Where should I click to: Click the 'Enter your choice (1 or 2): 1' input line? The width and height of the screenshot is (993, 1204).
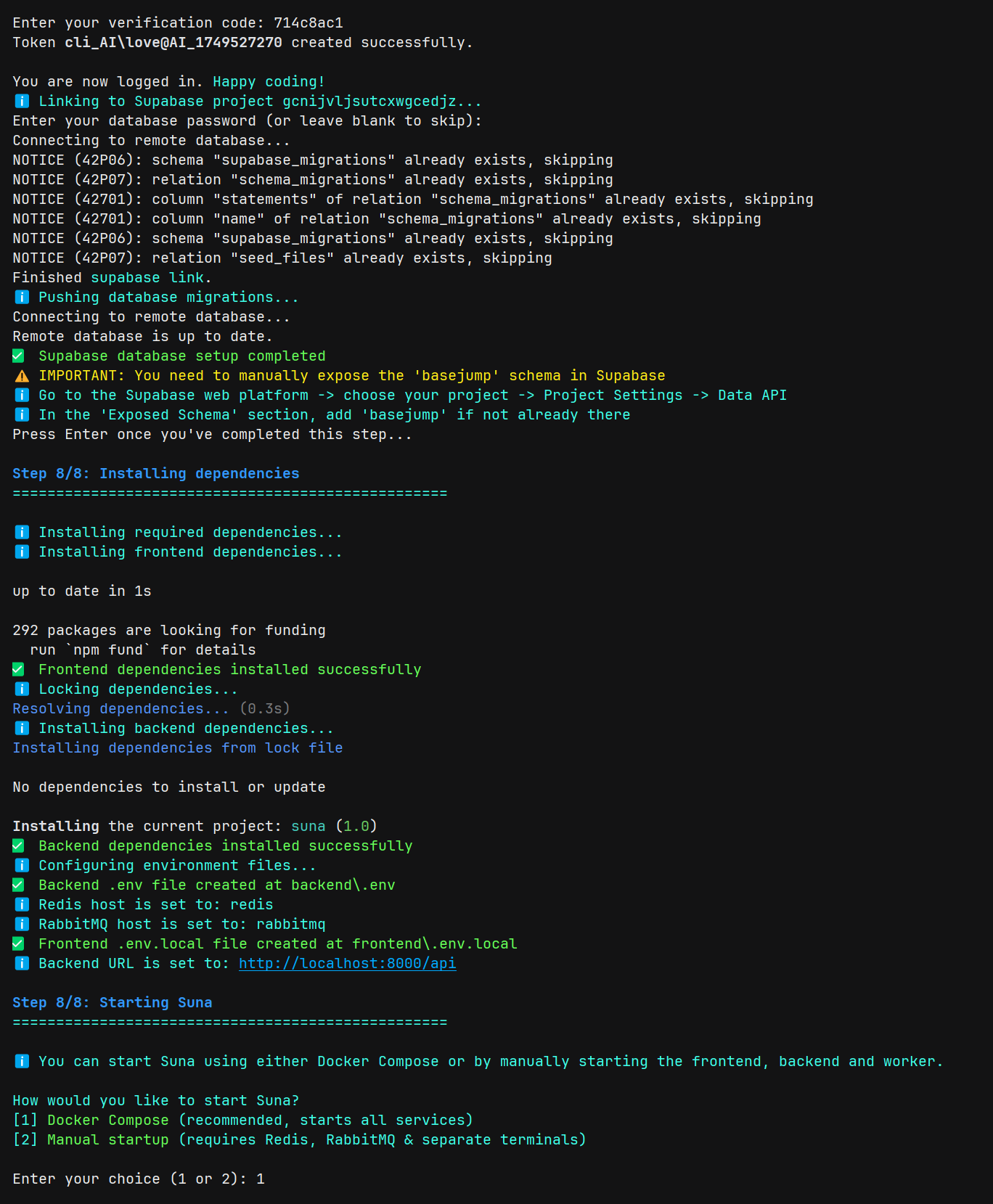point(139,1179)
